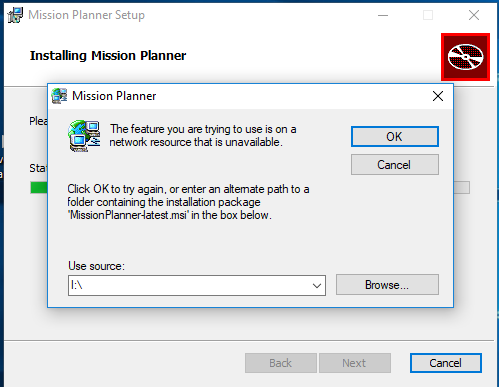
Task: Click the Mission Planner Setup title bar text
Action: tap(87, 15)
